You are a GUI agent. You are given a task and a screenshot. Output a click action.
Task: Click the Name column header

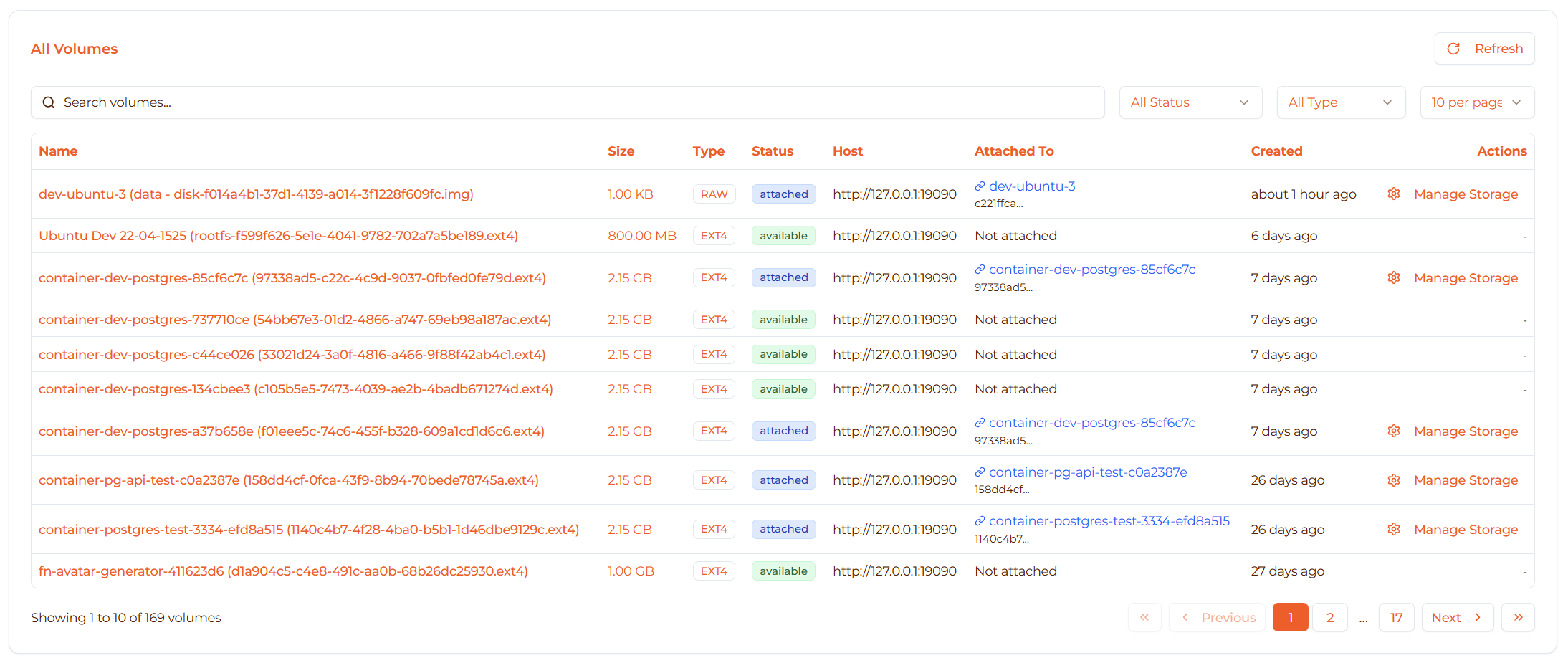pos(58,151)
